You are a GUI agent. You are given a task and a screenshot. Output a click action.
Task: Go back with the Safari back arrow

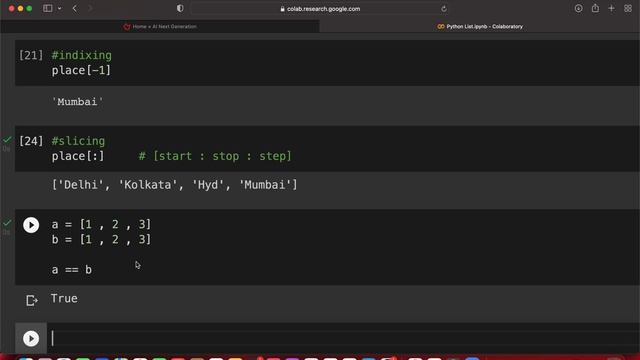click(75, 8)
